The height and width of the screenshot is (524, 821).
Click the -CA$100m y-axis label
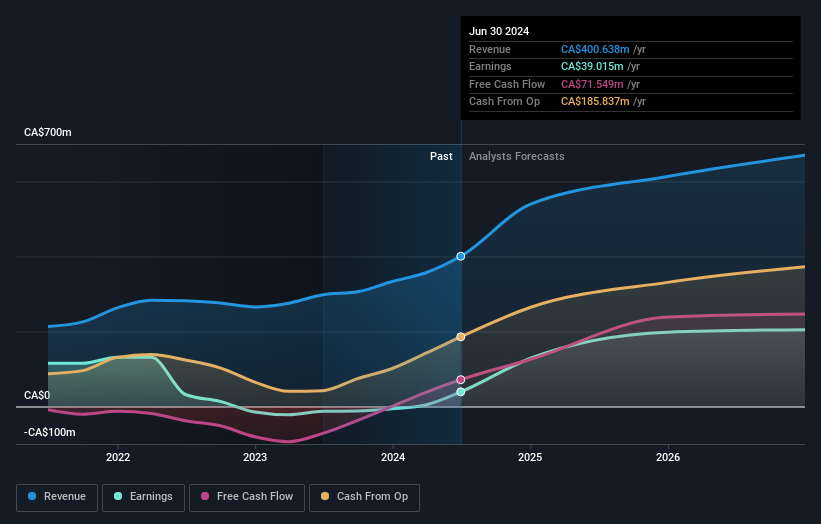50,432
